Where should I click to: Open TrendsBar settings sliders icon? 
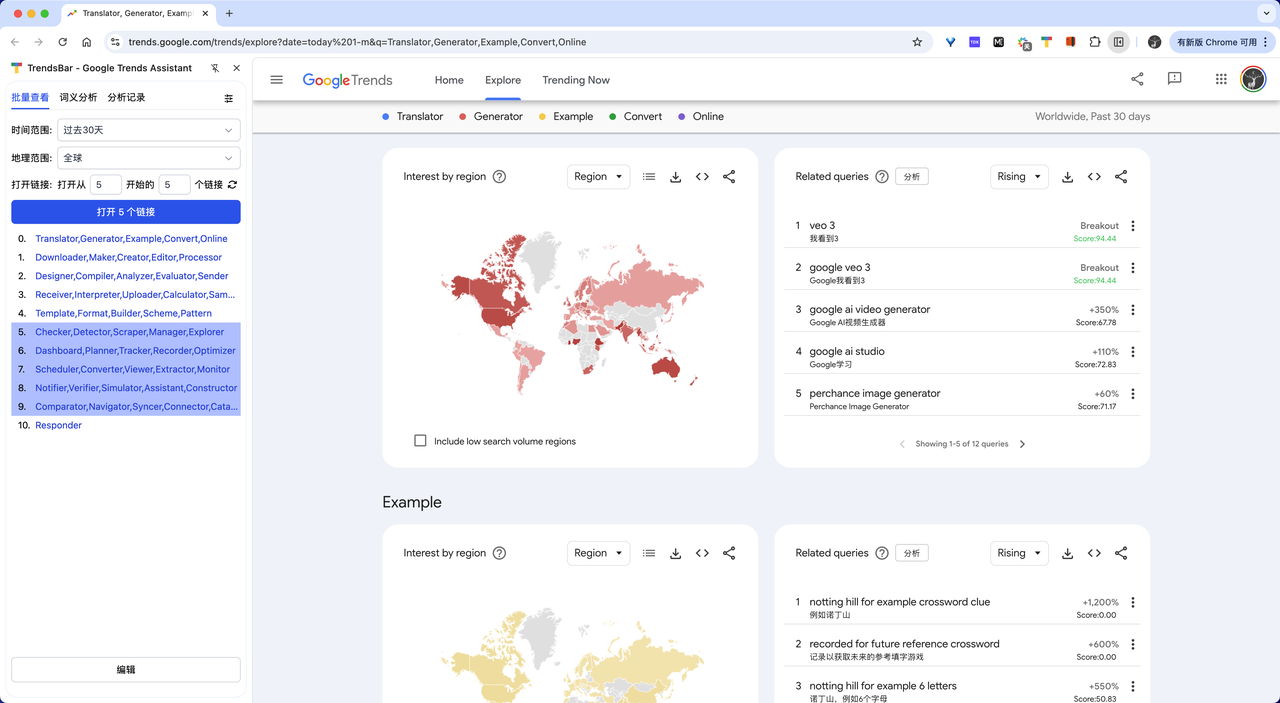(x=229, y=98)
